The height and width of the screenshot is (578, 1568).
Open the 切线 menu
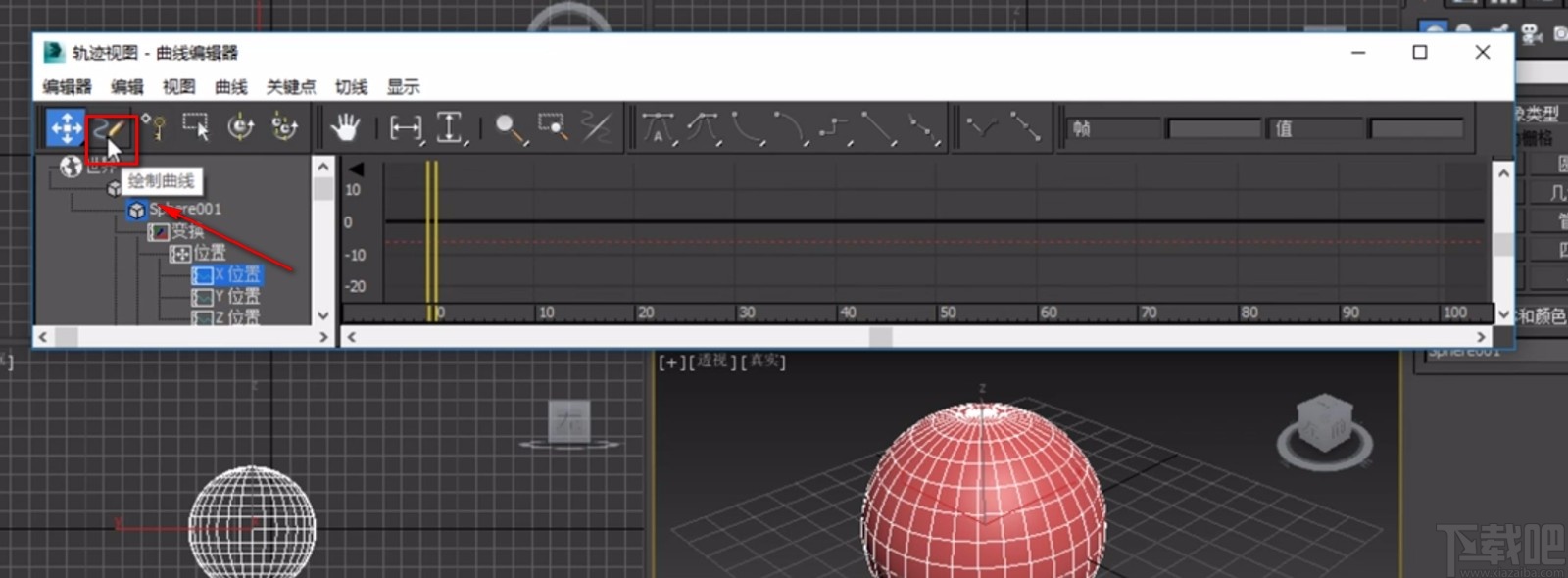pyautogui.click(x=351, y=87)
